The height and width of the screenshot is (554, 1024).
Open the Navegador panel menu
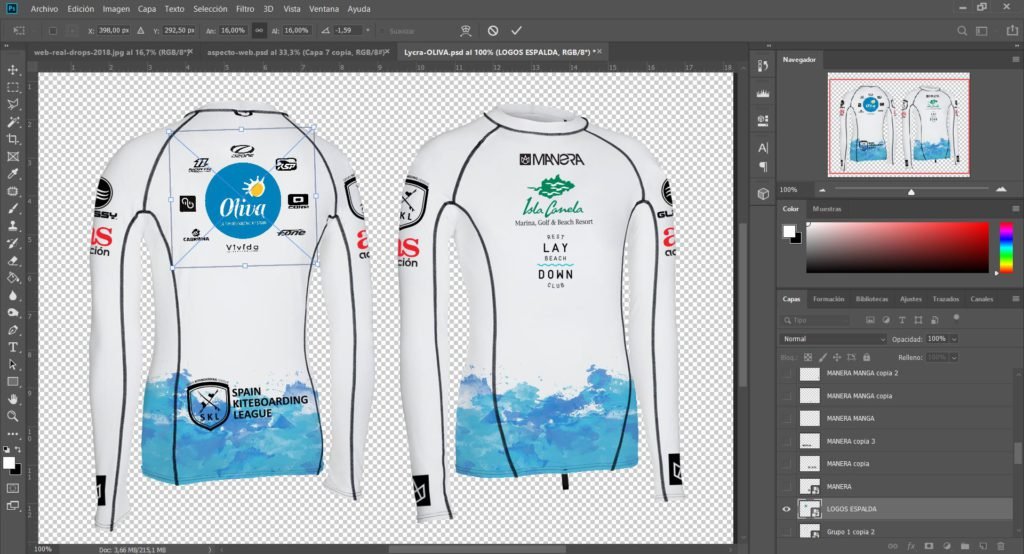click(1016, 59)
